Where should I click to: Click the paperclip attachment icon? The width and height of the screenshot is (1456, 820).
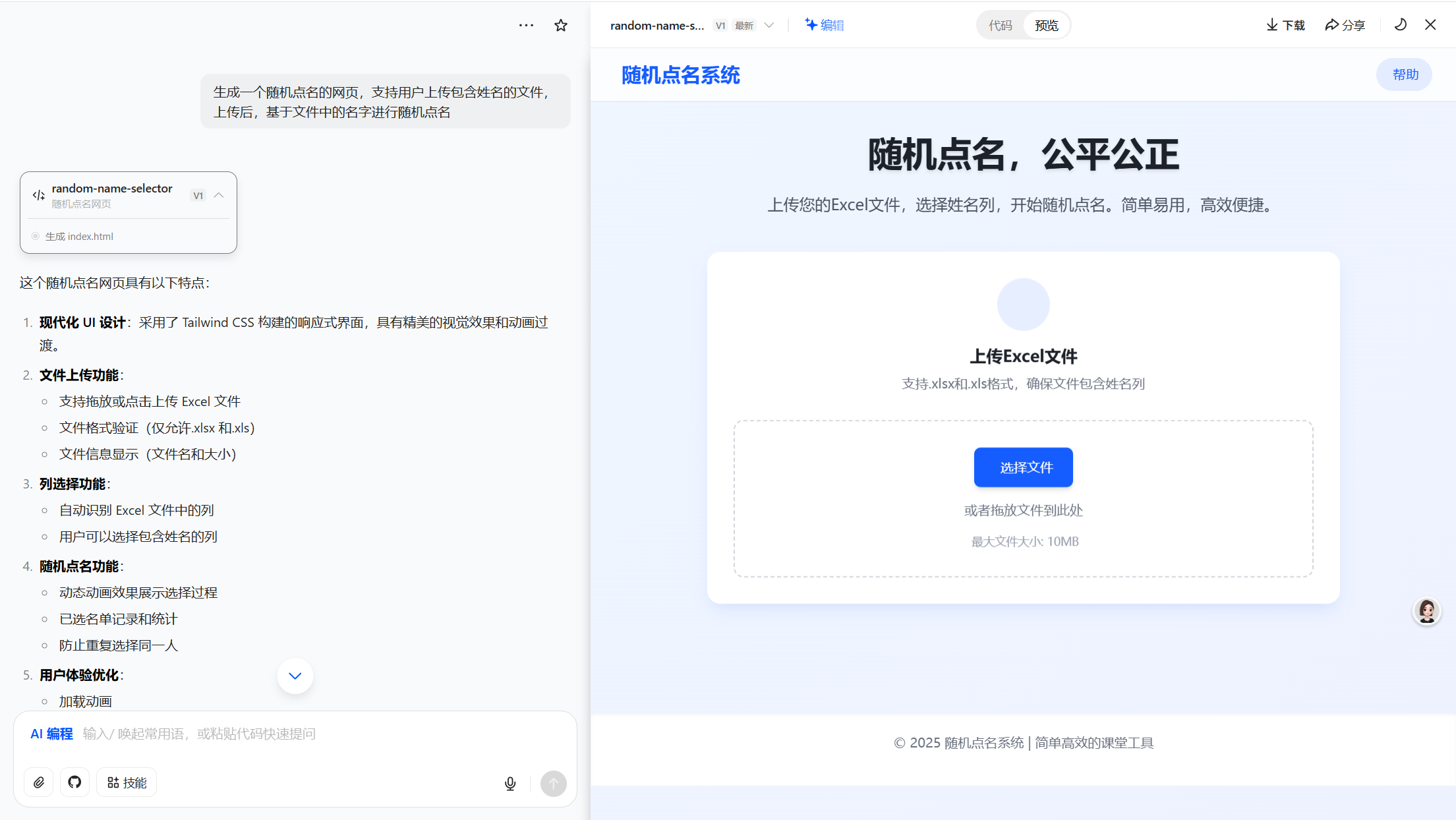39,782
